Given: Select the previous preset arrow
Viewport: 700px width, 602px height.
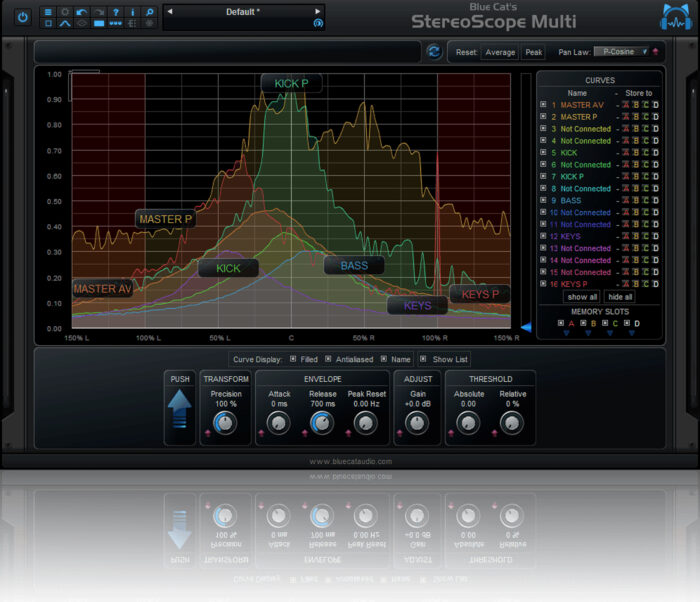Looking at the screenshot, I should coord(170,12).
